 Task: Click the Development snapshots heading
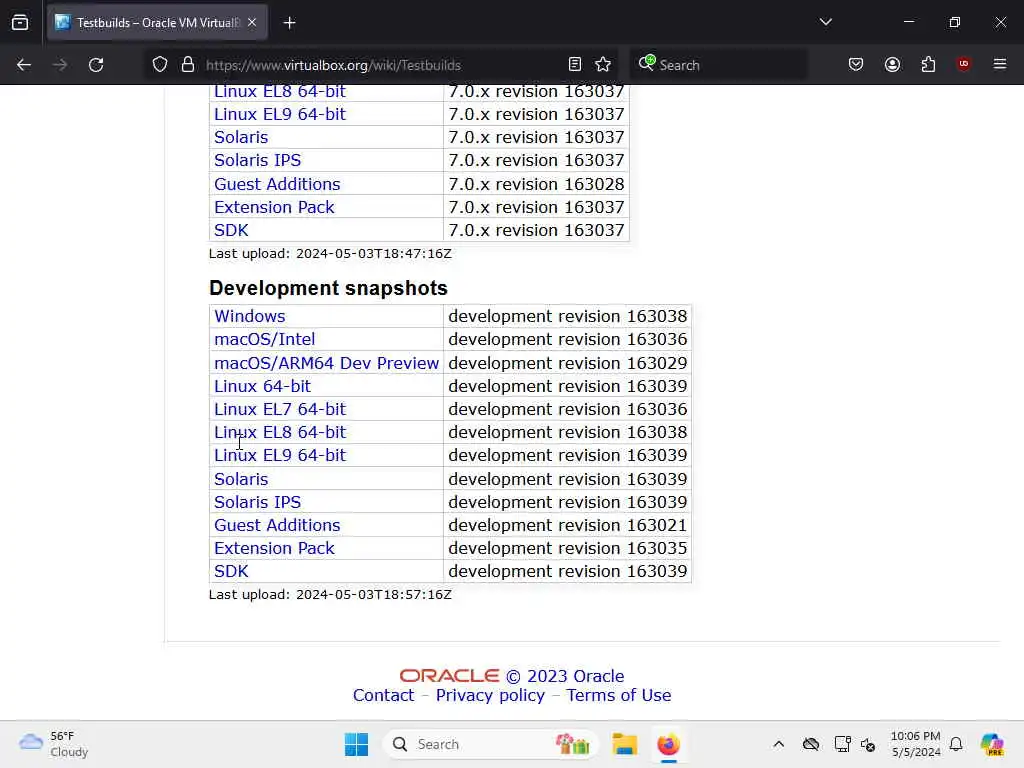click(328, 288)
